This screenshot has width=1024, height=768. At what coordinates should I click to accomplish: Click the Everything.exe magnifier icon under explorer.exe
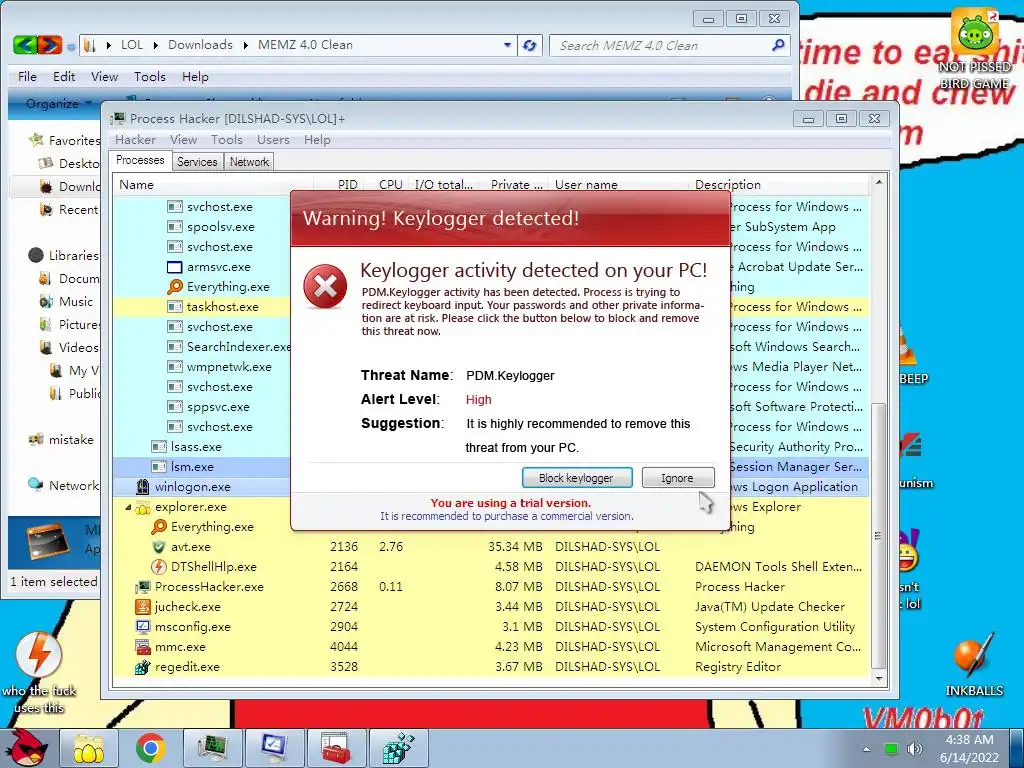(159, 526)
